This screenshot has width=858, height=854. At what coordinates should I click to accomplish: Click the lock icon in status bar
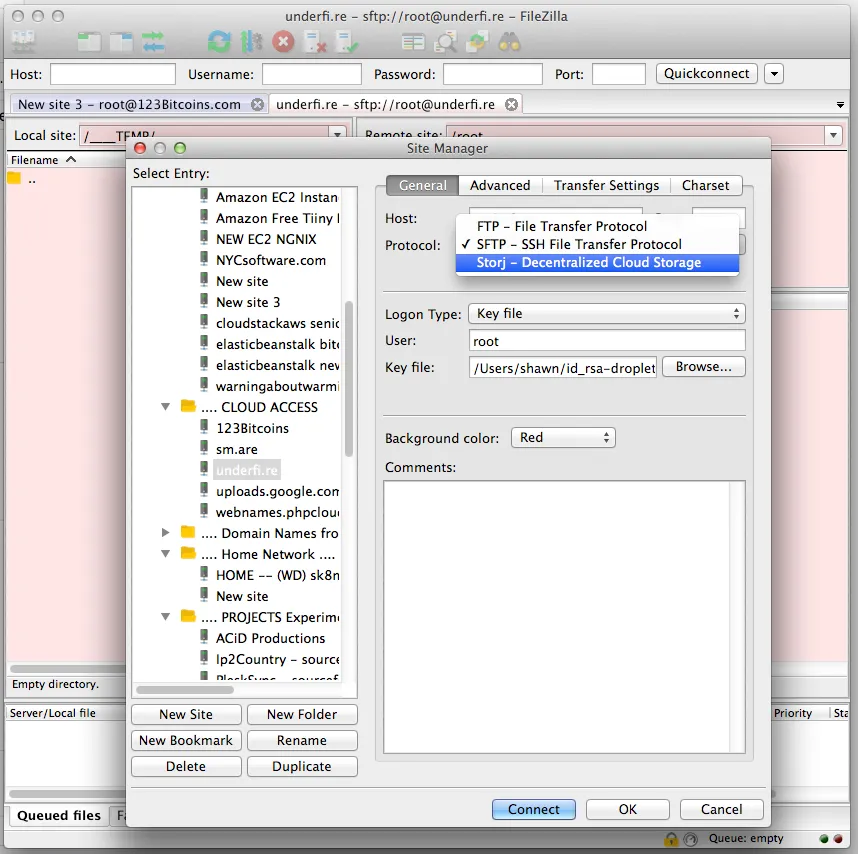[671, 839]
